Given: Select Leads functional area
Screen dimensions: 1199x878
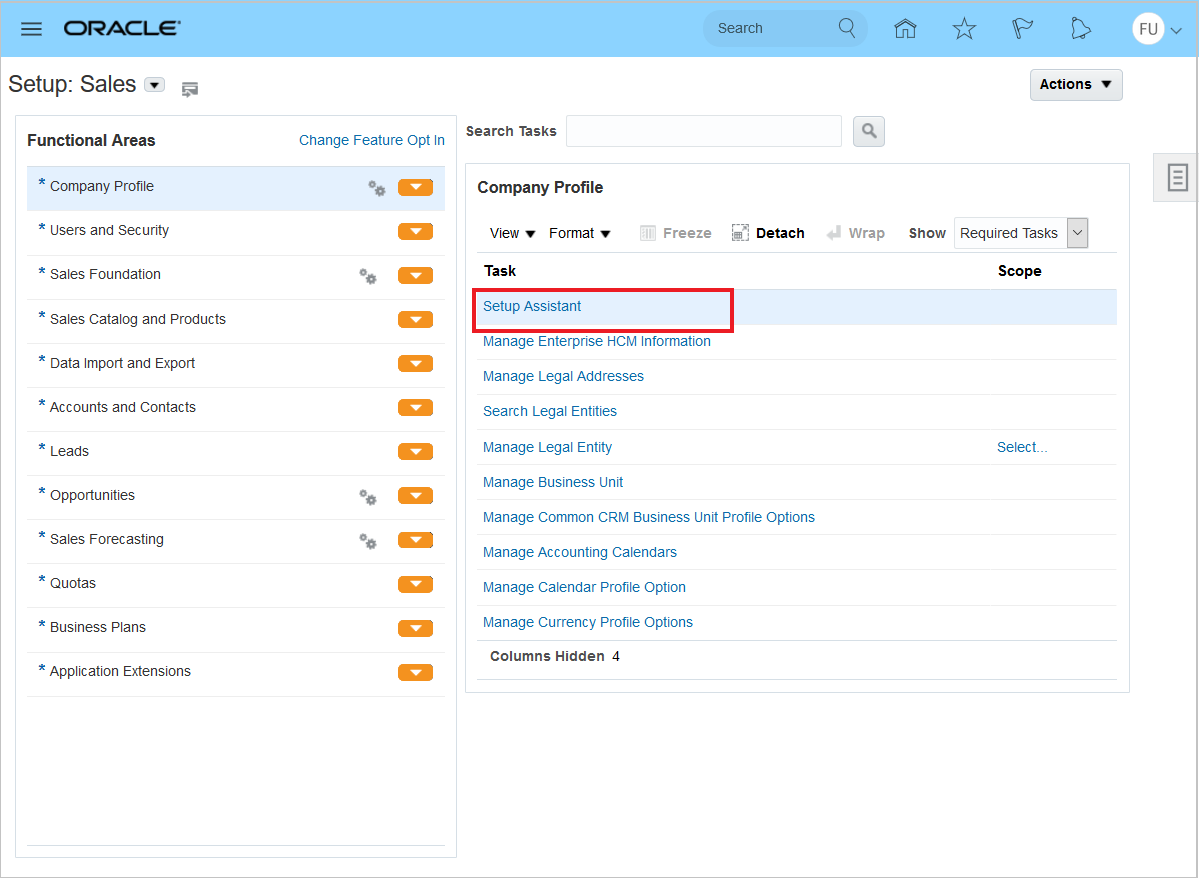Looking at the screenshot, I should [70, 451].
